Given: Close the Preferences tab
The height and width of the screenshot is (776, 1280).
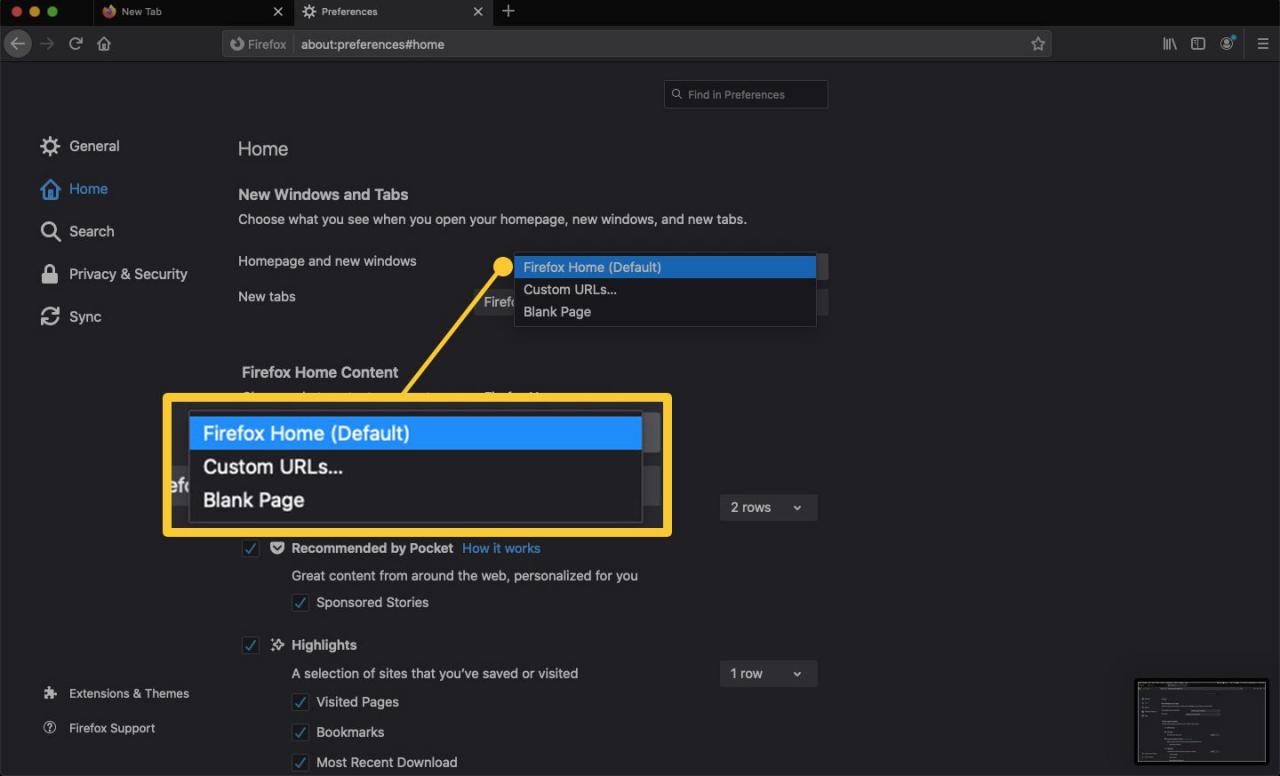Looking at the screenshot, I should [x=478, y=12].
